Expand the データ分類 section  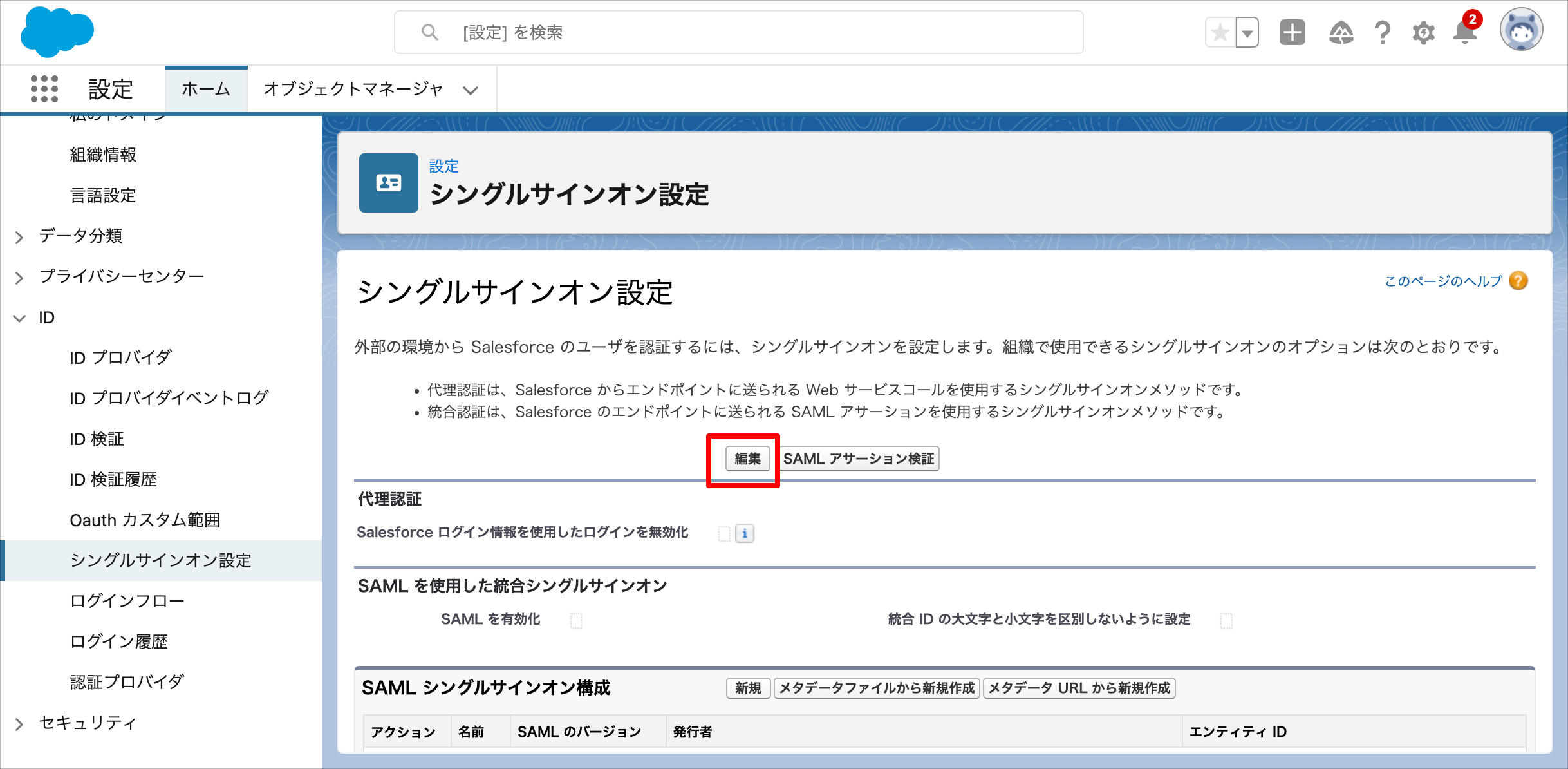[x=19, y=237]
